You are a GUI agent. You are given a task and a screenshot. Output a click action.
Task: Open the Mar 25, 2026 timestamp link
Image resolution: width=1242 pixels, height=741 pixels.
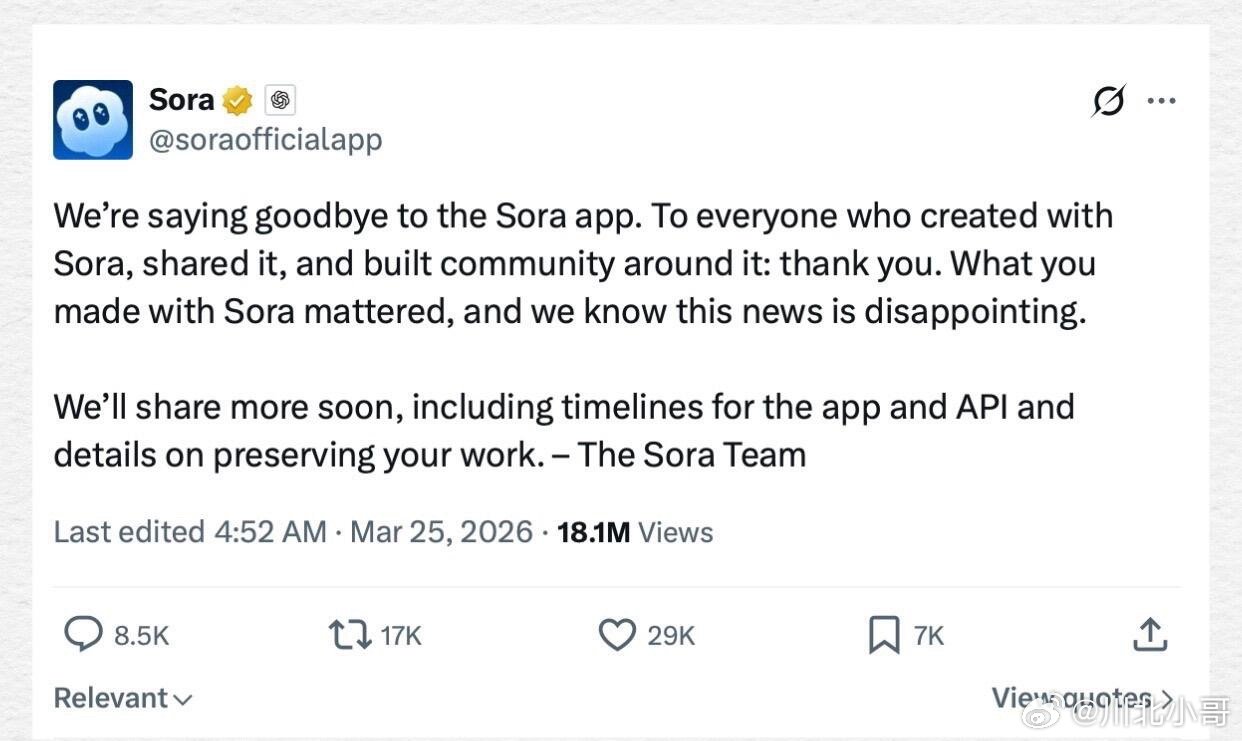(x=441, y=531)
